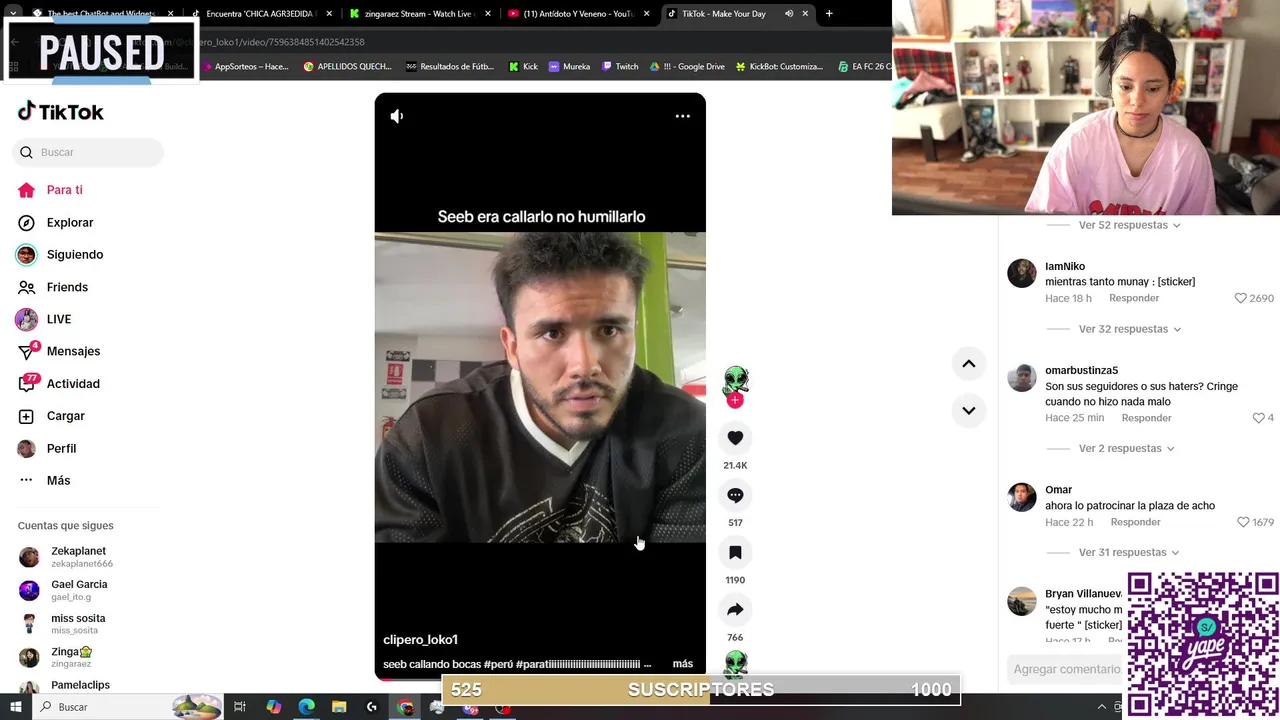Open Copilot from the taskbar
This screenshot has width=1280, height=720.
tap(273, 706)
